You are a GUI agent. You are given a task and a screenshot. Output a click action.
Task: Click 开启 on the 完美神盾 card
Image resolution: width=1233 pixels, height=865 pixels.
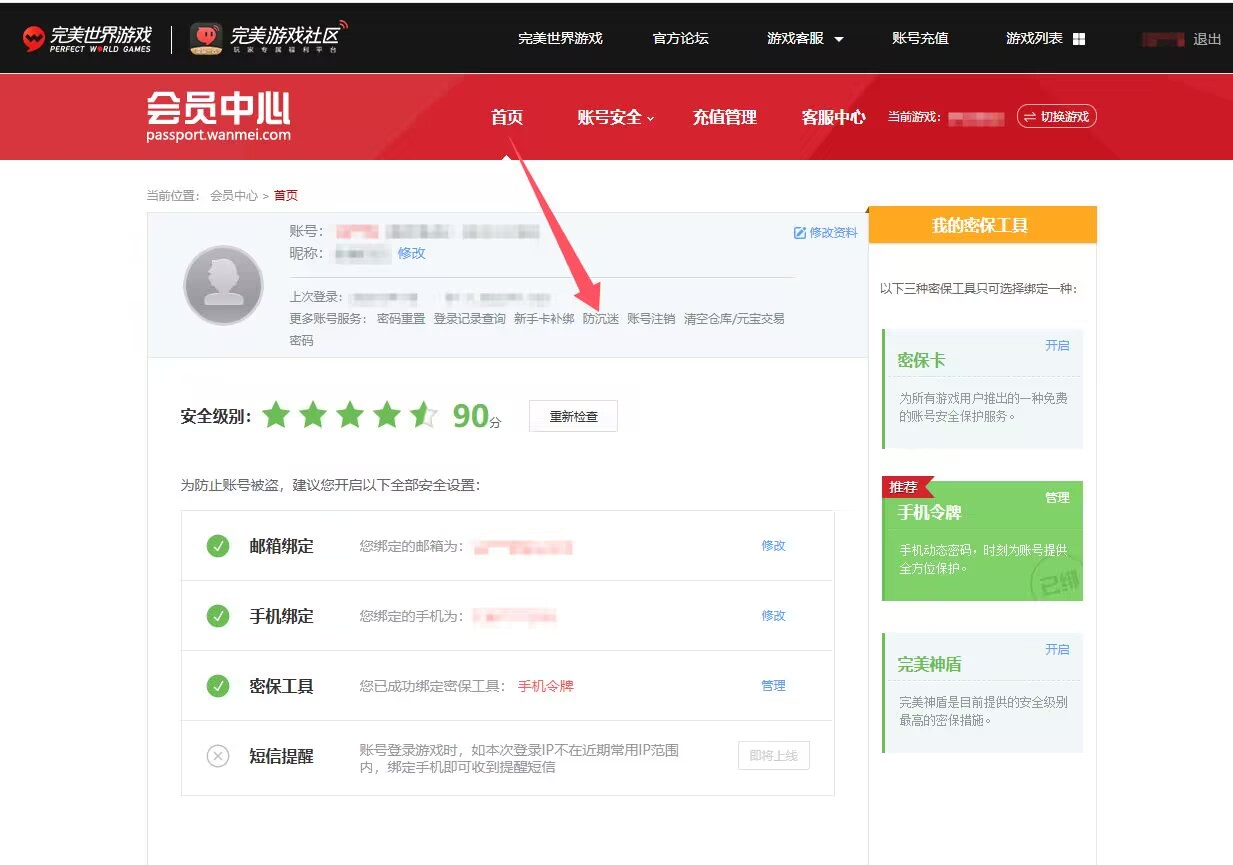click(x=1057, y=649)
